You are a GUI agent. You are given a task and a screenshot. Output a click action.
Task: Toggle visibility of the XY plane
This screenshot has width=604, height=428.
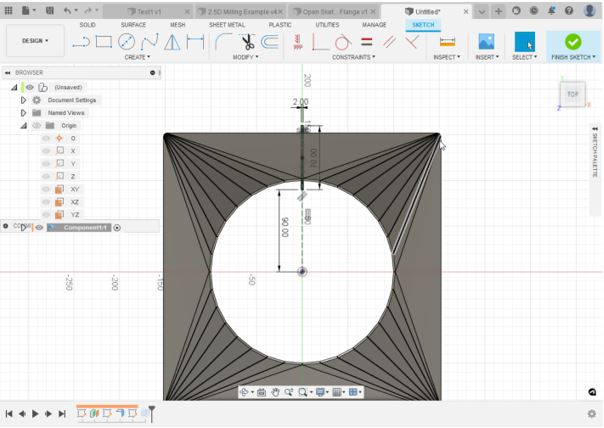(46, 189)
